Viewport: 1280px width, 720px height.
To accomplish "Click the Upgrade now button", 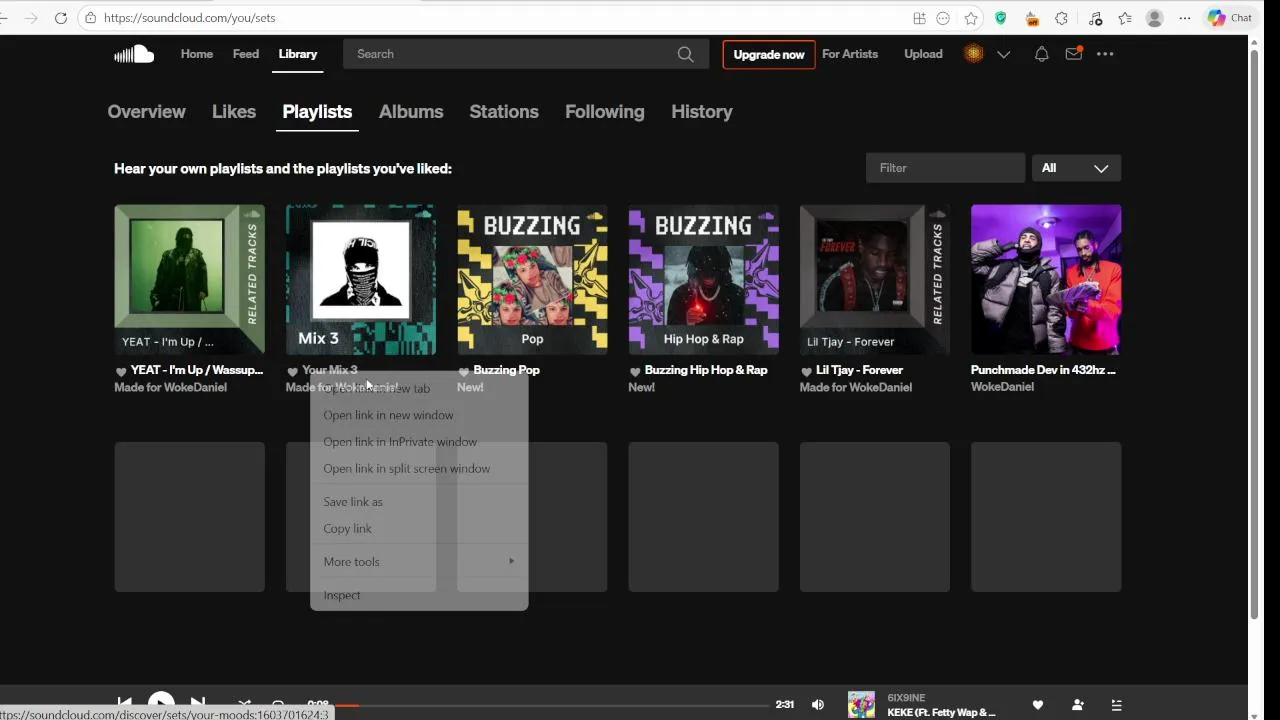I will (769, 54).
